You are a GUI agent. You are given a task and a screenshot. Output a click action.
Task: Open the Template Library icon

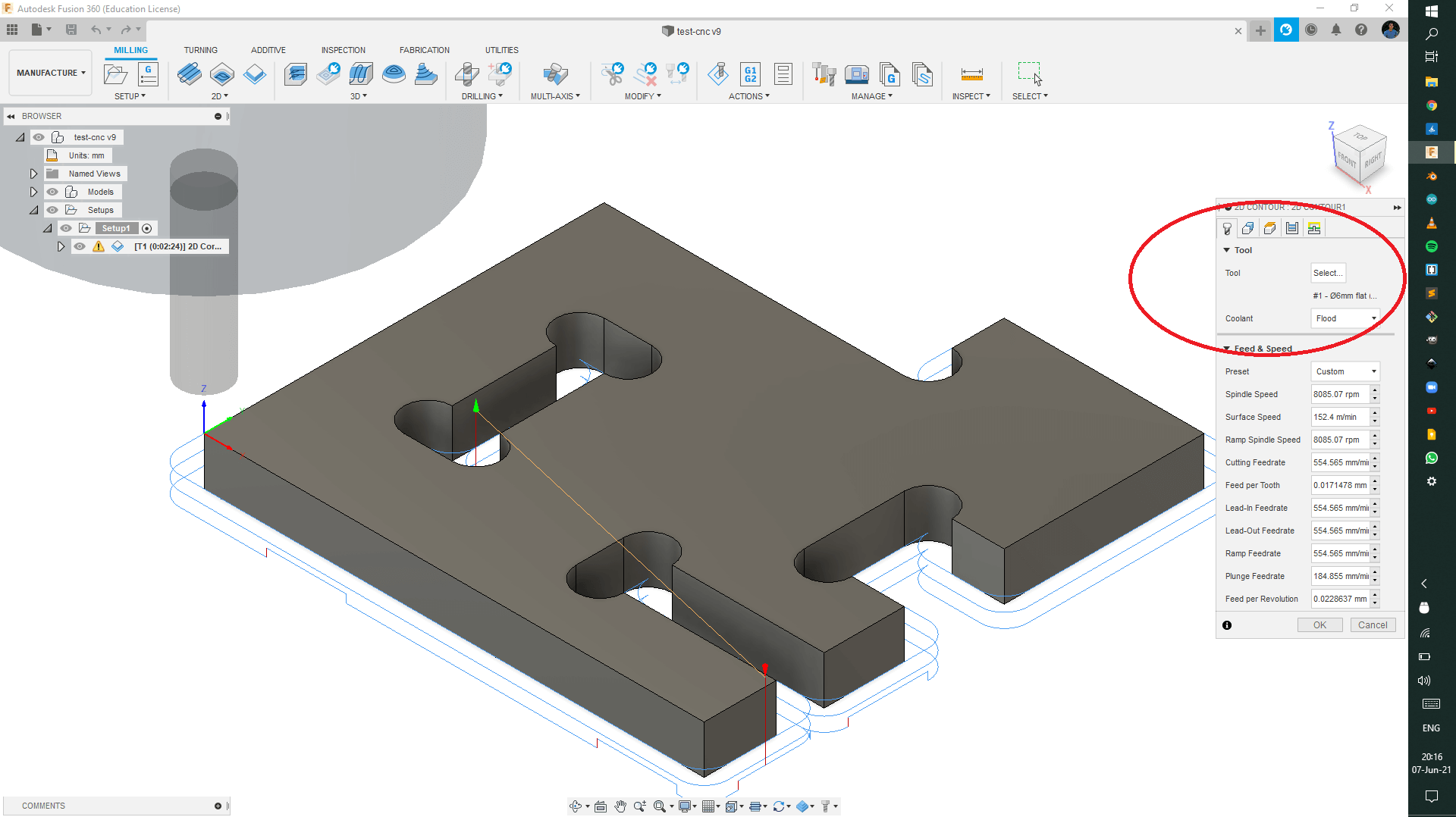922,74
